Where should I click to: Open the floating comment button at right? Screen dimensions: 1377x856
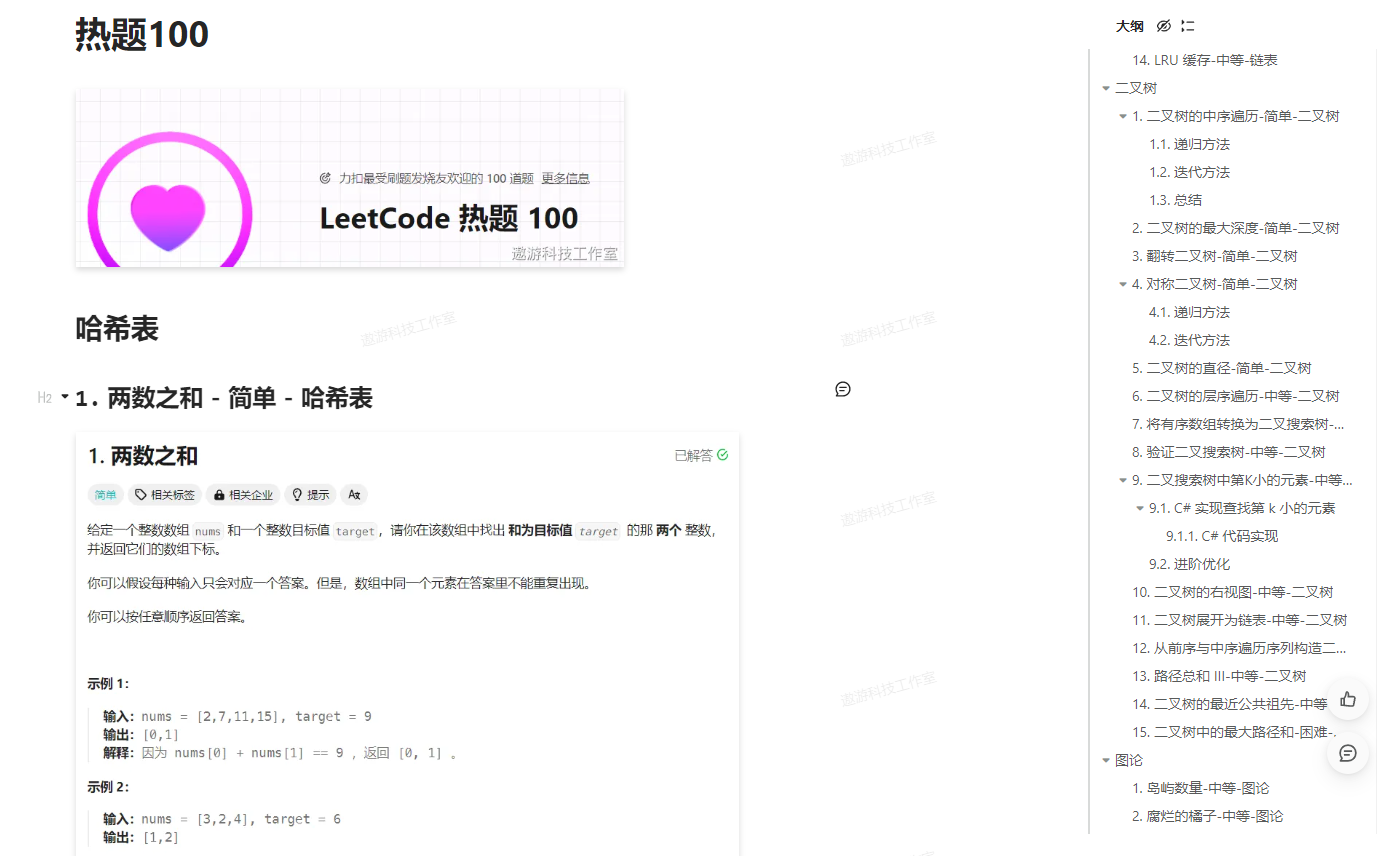click(1347, 753)
